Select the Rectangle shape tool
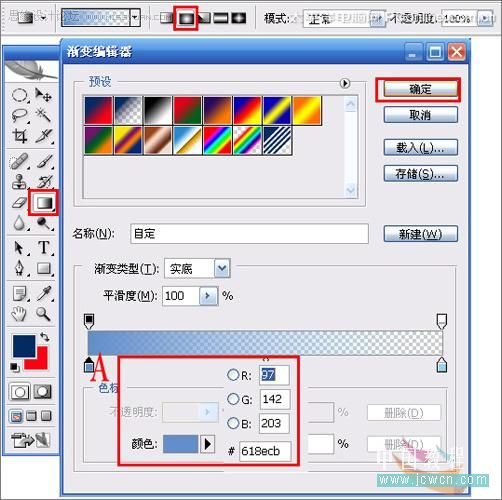The width and height of the screenshot is (502, 500). pyautogui.click(x=43, y=268)
